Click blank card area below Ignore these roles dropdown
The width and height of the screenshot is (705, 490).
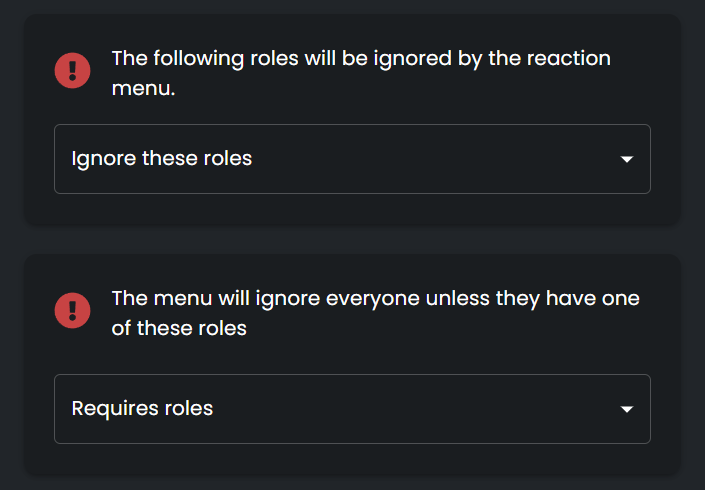(352, 209)
